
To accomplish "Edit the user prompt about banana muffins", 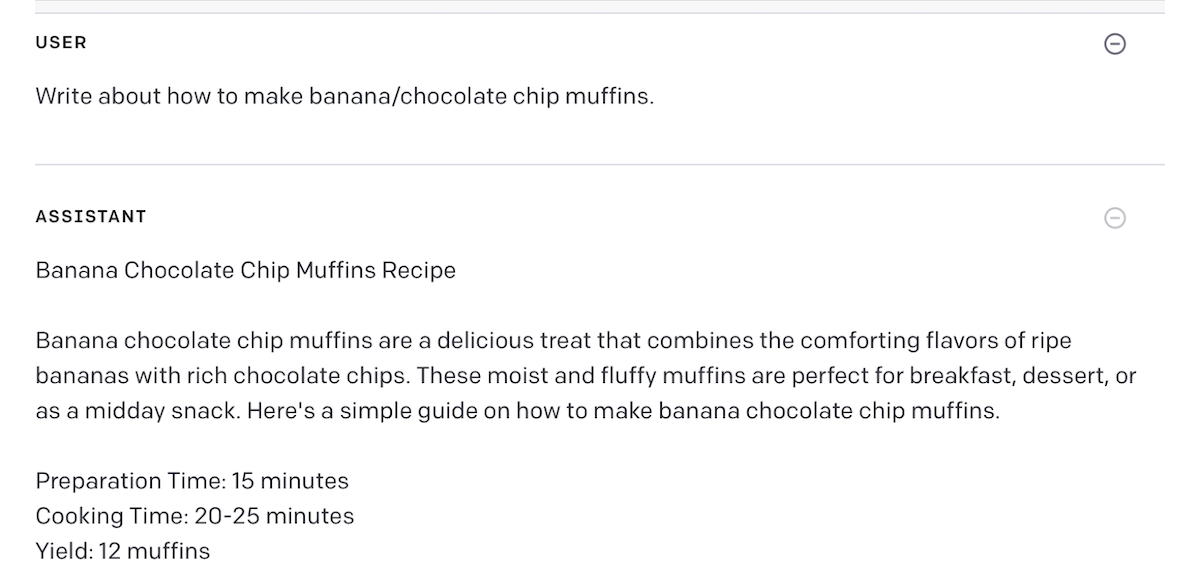I will [x=344, y=97].
